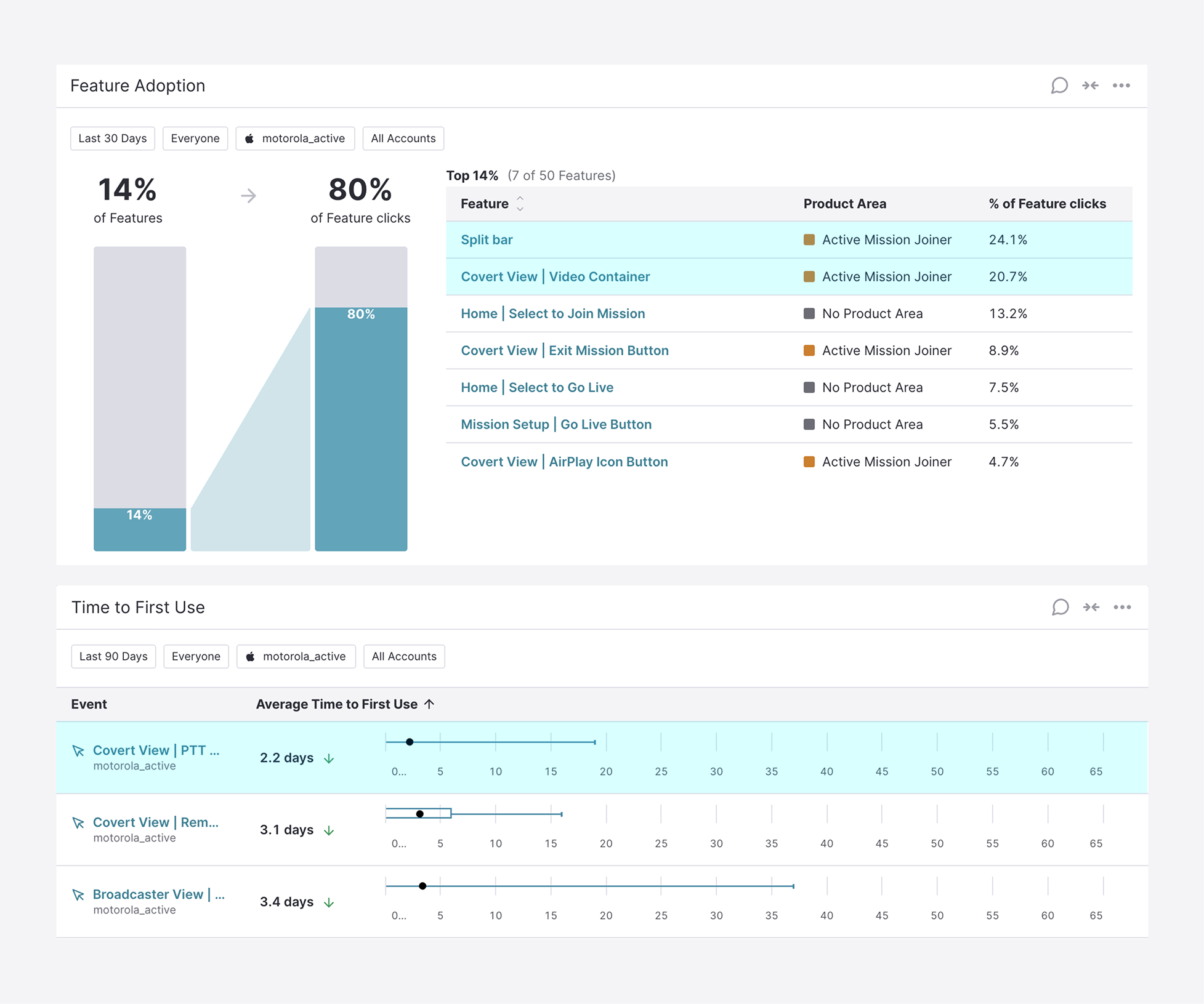Change Everyone segment in Feature Adoption

(x=195, y=139)
